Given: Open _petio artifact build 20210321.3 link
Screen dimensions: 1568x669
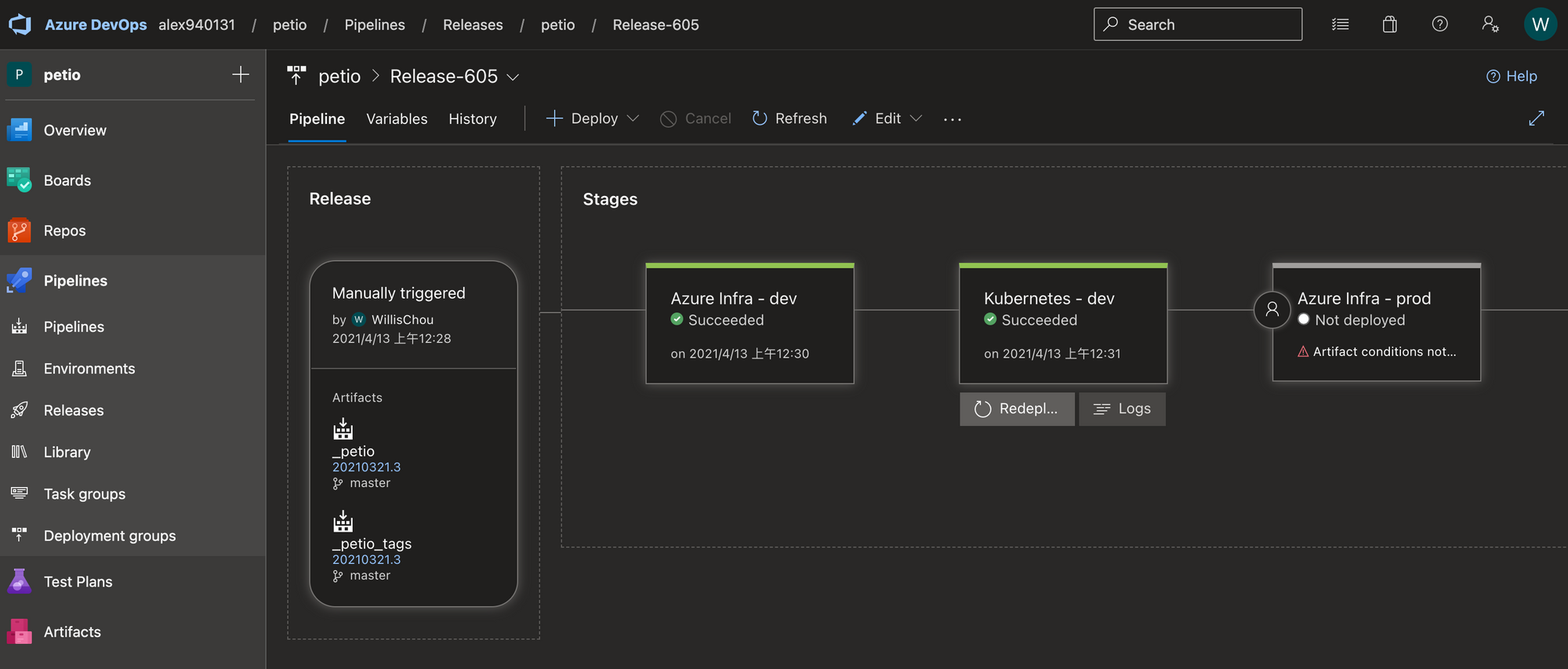Looking at the screenshot, I should (366, 467).
